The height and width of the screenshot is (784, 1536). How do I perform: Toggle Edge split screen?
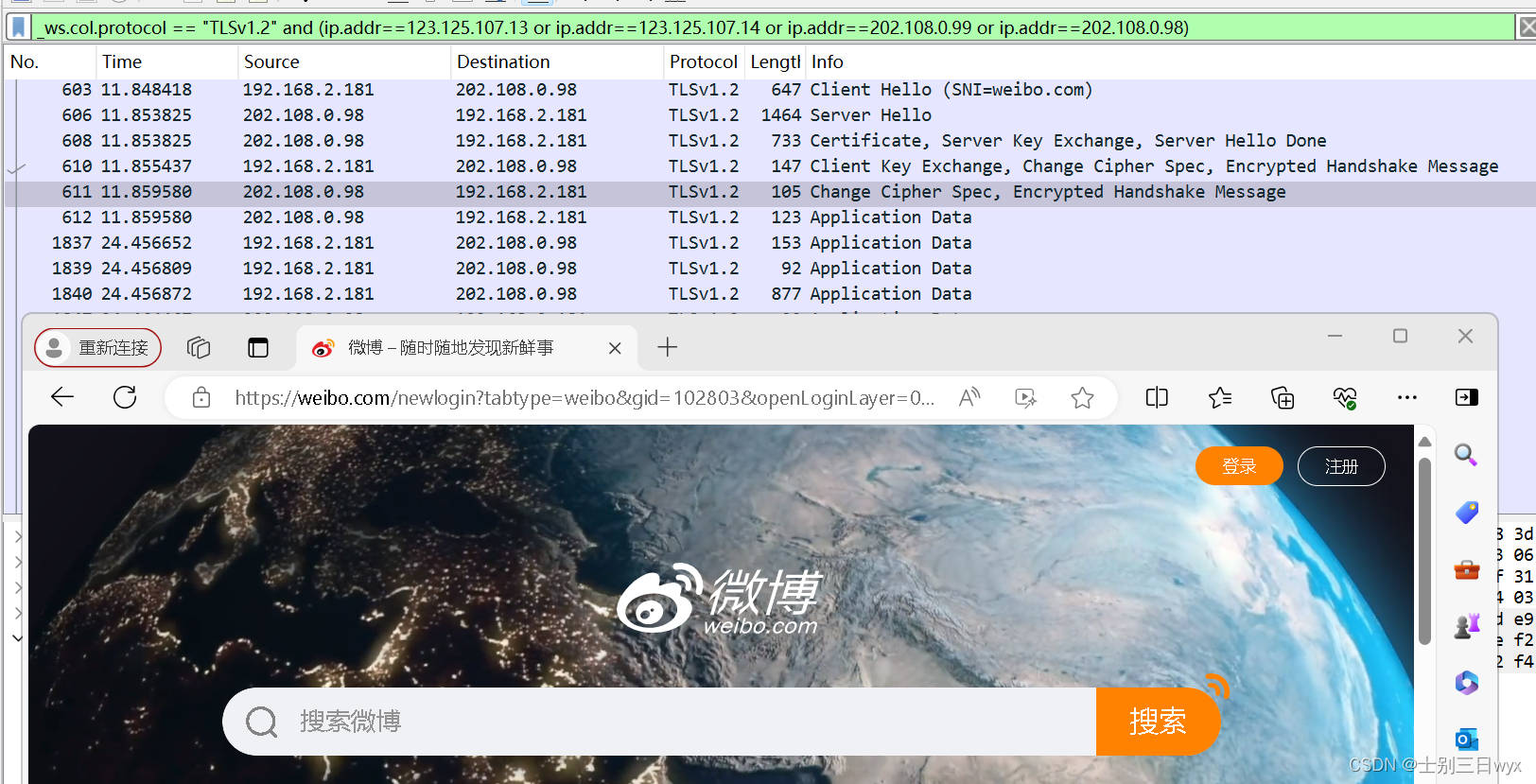click(x=1157, y=397)
